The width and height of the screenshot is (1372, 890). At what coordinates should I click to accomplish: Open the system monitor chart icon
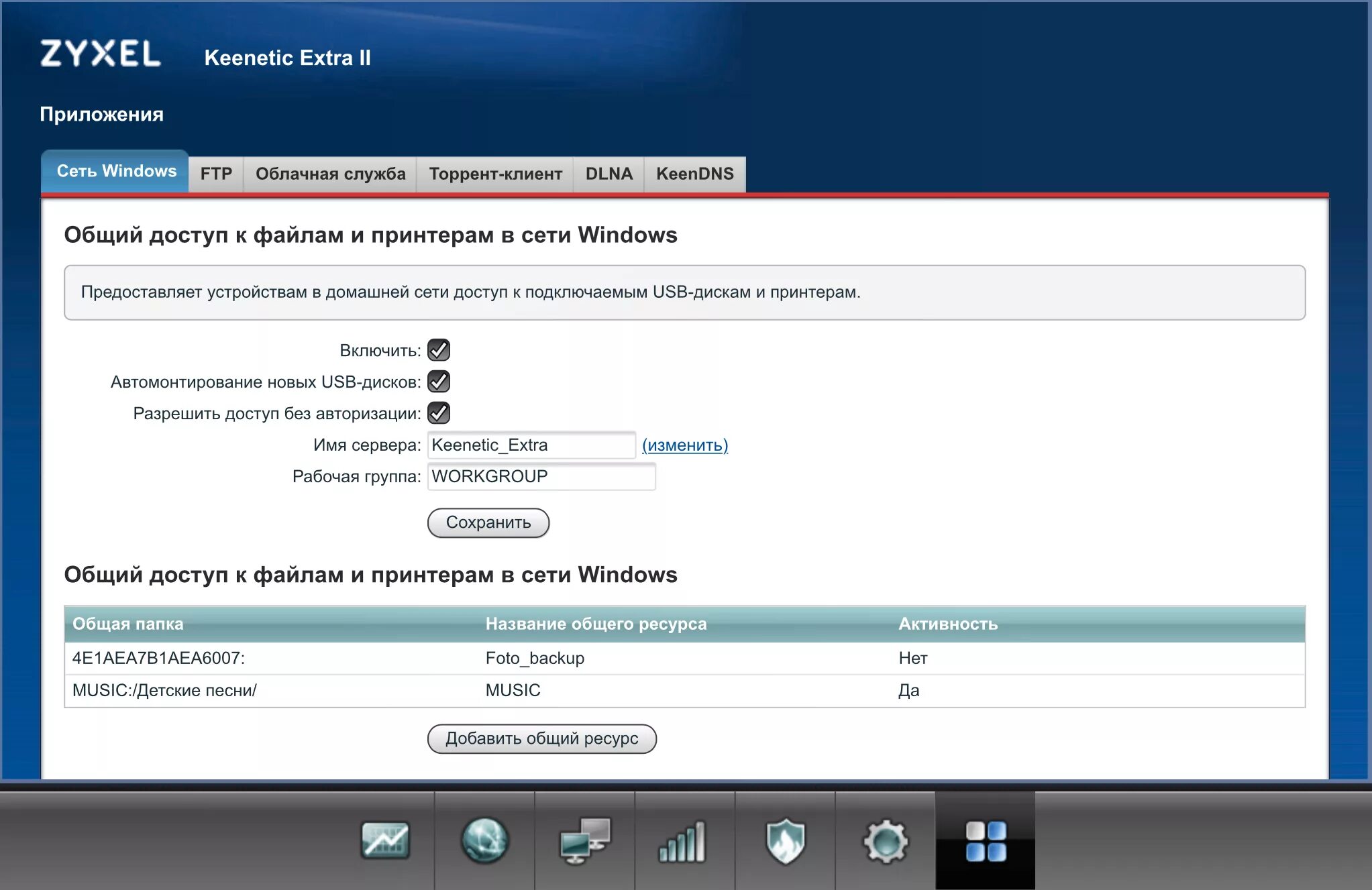tap(384, 840)
